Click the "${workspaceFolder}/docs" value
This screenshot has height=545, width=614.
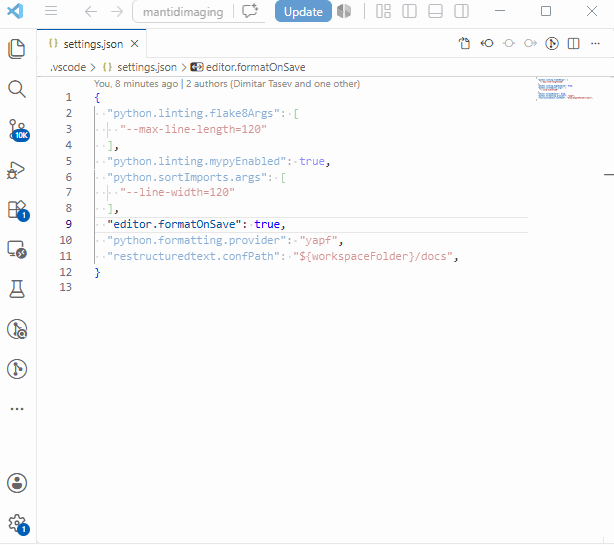tap(373, 256)
